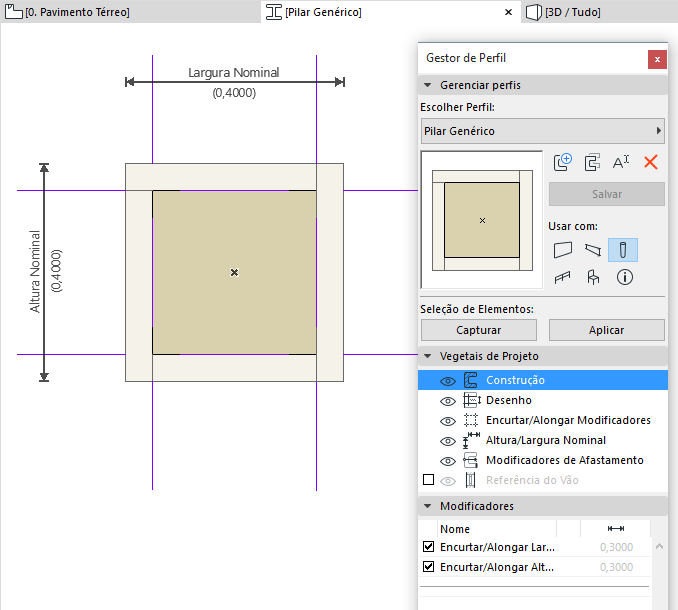The image size is (678, 610).
Task: Click the duplicate profile icon
Action: tap(592, 163)
